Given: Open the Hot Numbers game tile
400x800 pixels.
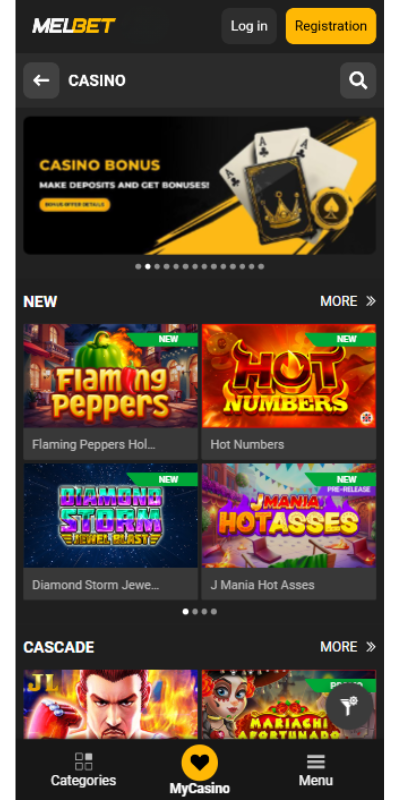Looking at the screenshot, I should click(x=289, y=392).
